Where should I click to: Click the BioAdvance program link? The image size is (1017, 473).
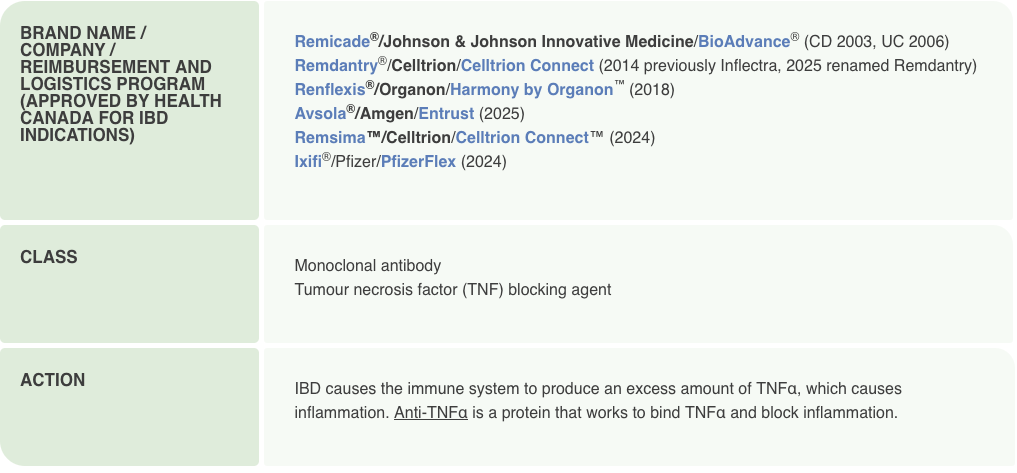(744, 42)
